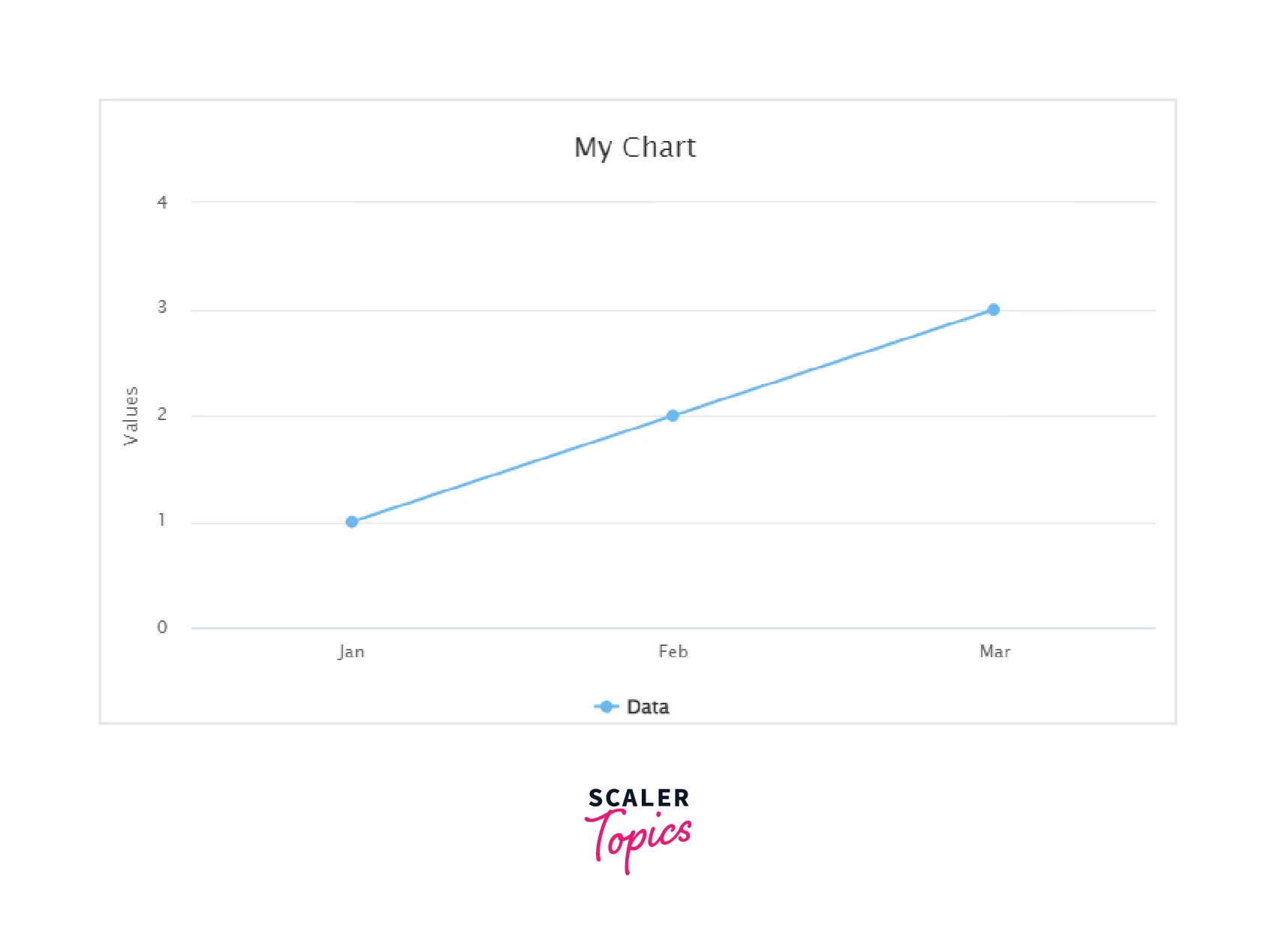
Task: Click the blue legend marker icon
Action: [606, 707]
